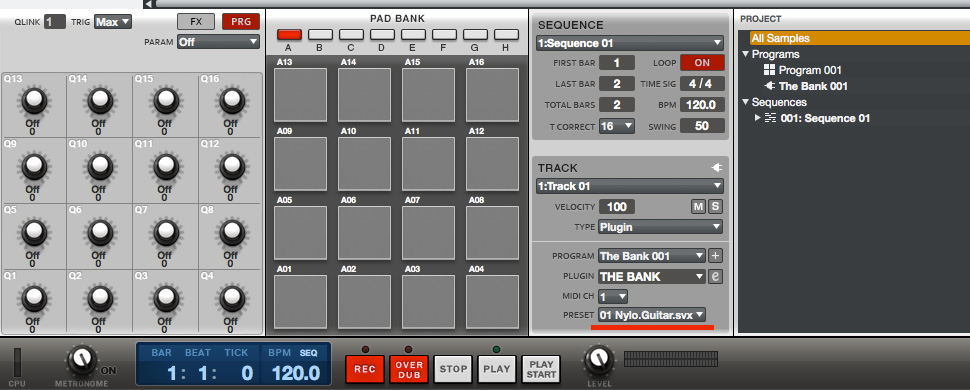970x390 pixels.
Task: Click the sequence BPM 120.0 field
Action: click(x=703, y=105)
